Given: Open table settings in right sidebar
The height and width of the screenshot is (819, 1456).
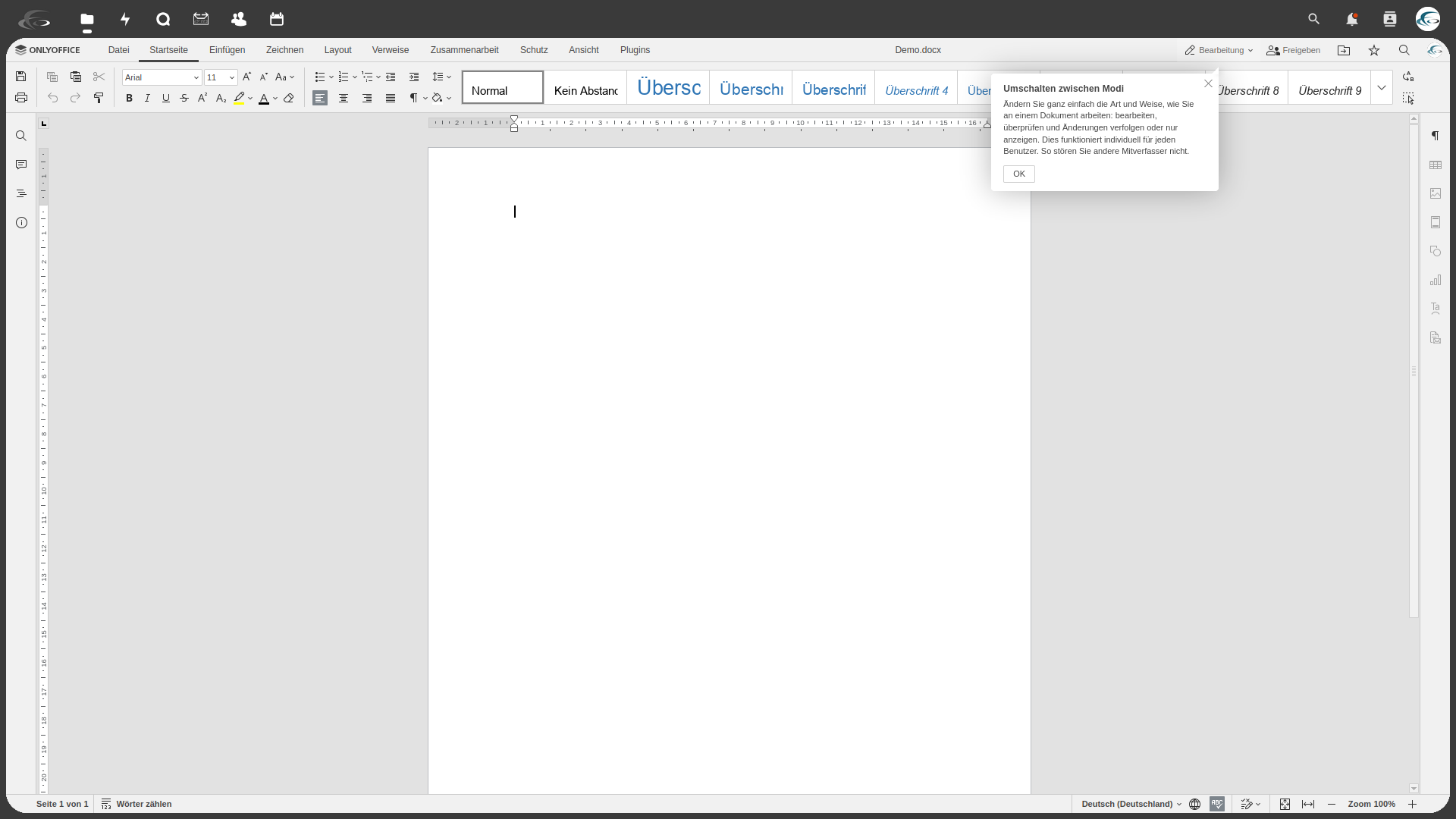Looking at the screenshot, I should [1436, 165].
